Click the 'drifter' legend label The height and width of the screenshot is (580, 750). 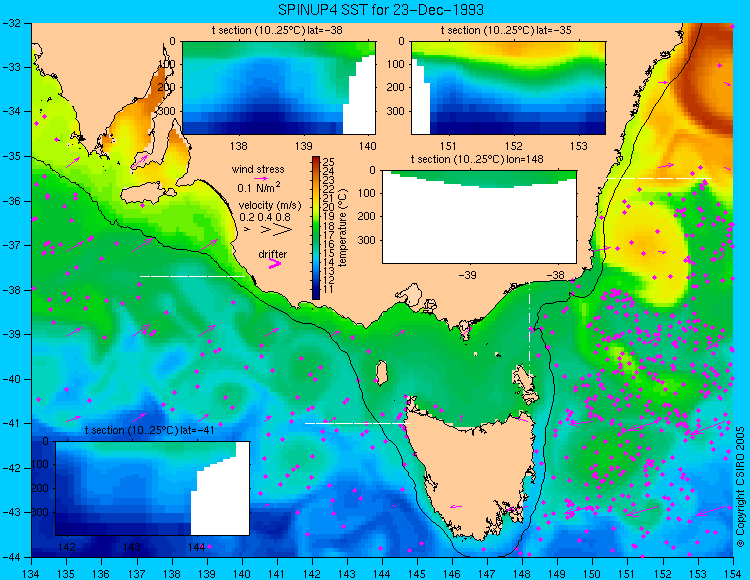(273, 254)
